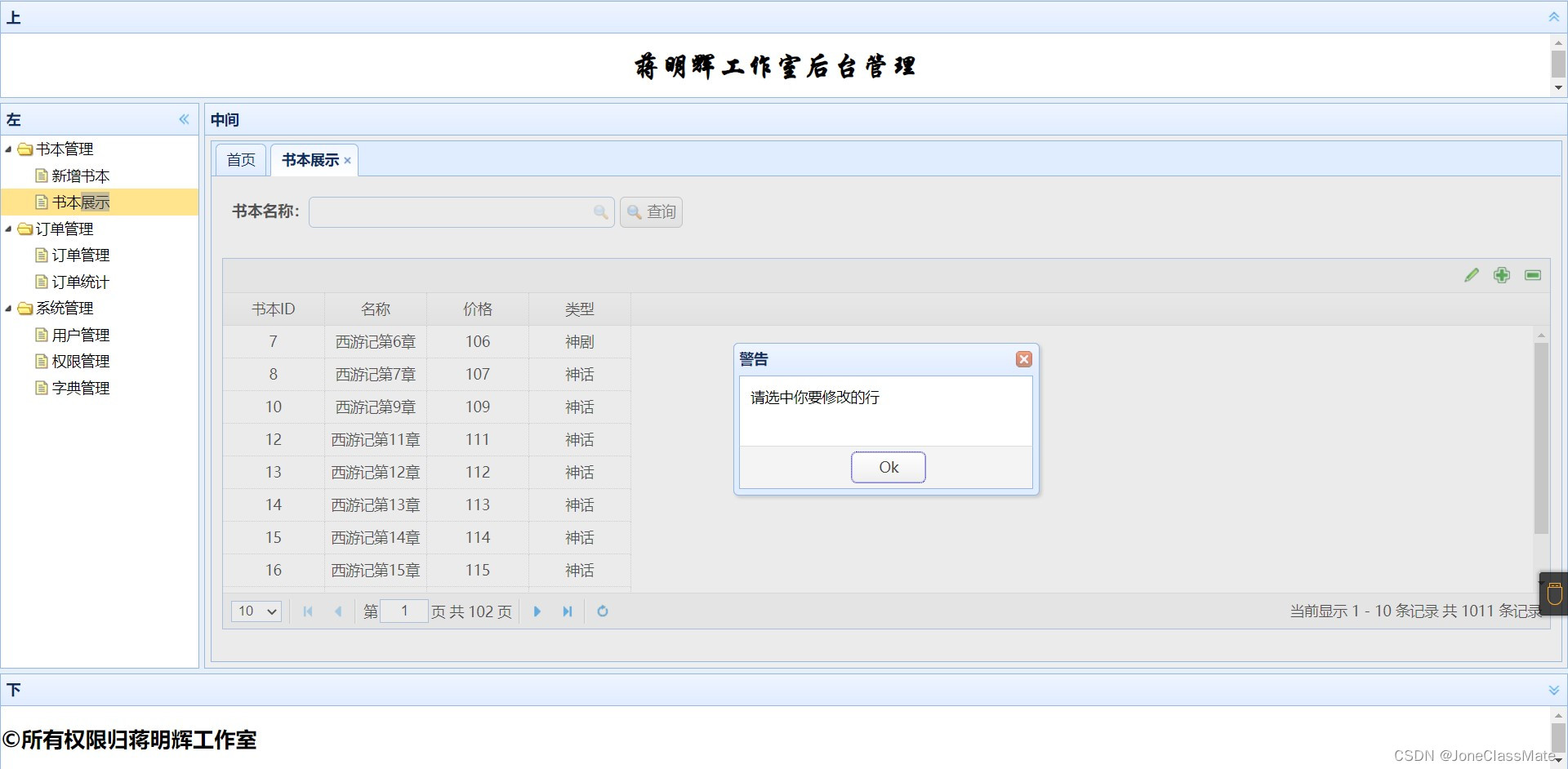Collapse the 下 panel
This screenshot has height=769, width=1568.
(1553, 690)
